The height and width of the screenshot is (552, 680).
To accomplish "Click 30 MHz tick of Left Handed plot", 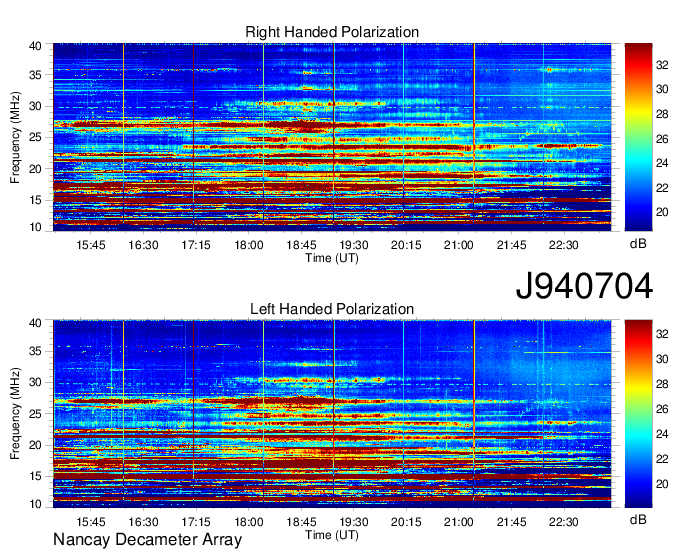I will click(x=35, y=382).
